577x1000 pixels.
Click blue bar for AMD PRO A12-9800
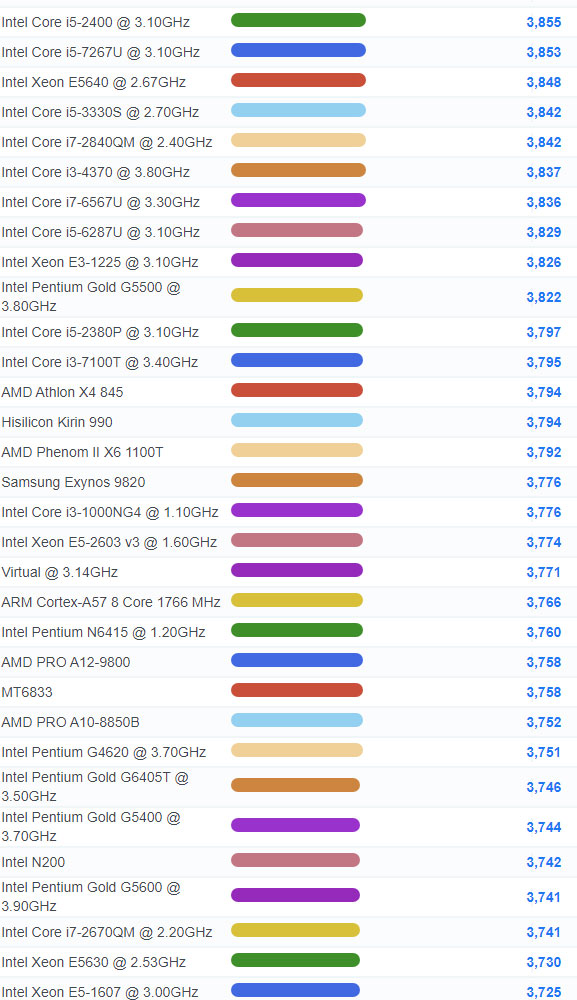pos(296,660)
